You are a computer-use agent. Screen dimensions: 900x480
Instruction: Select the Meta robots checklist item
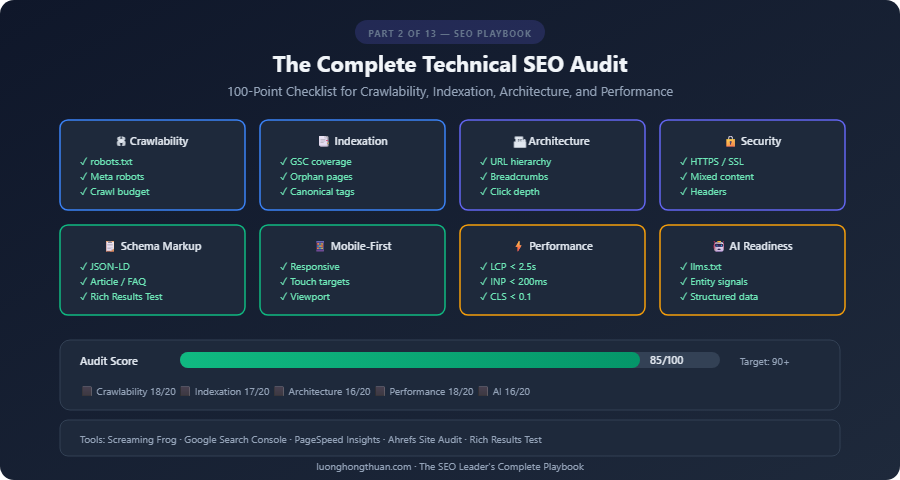pyautogui.click(x=112, y=177)
